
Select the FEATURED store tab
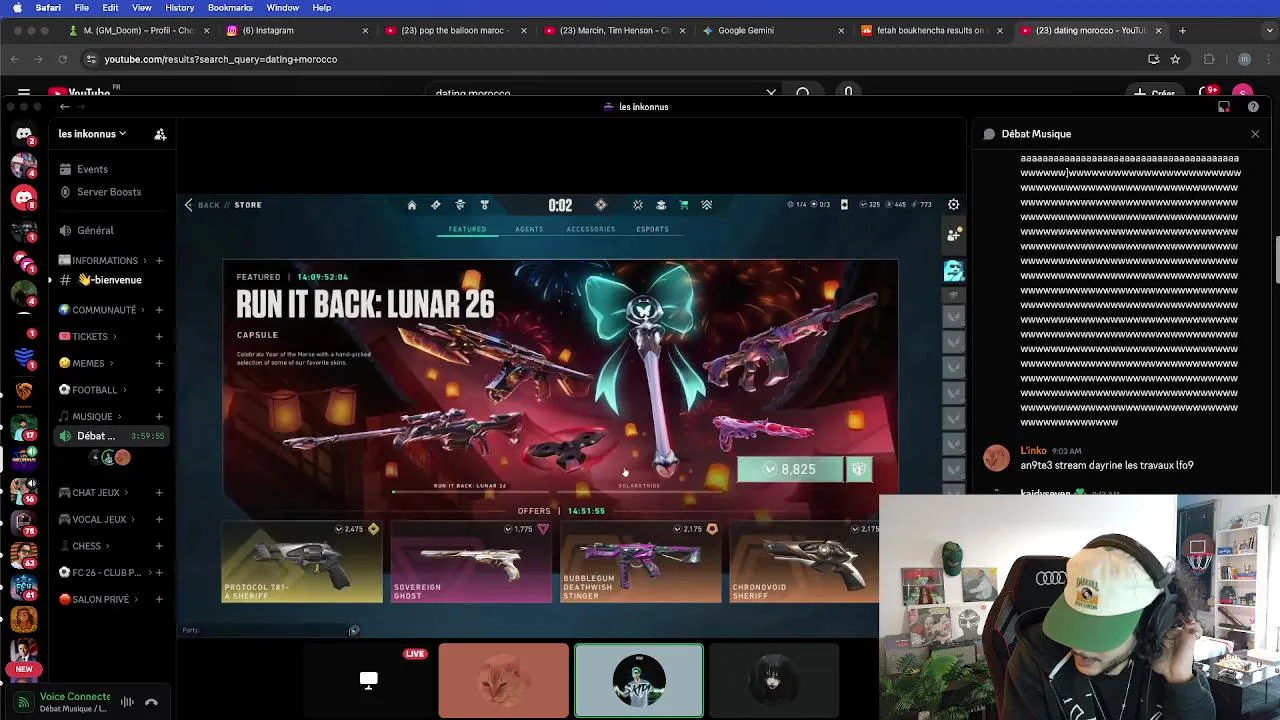467,229
